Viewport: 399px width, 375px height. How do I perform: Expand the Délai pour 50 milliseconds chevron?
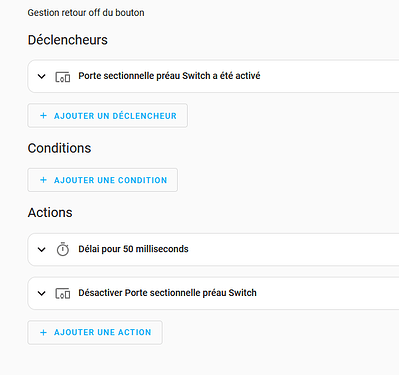point(41,249)
